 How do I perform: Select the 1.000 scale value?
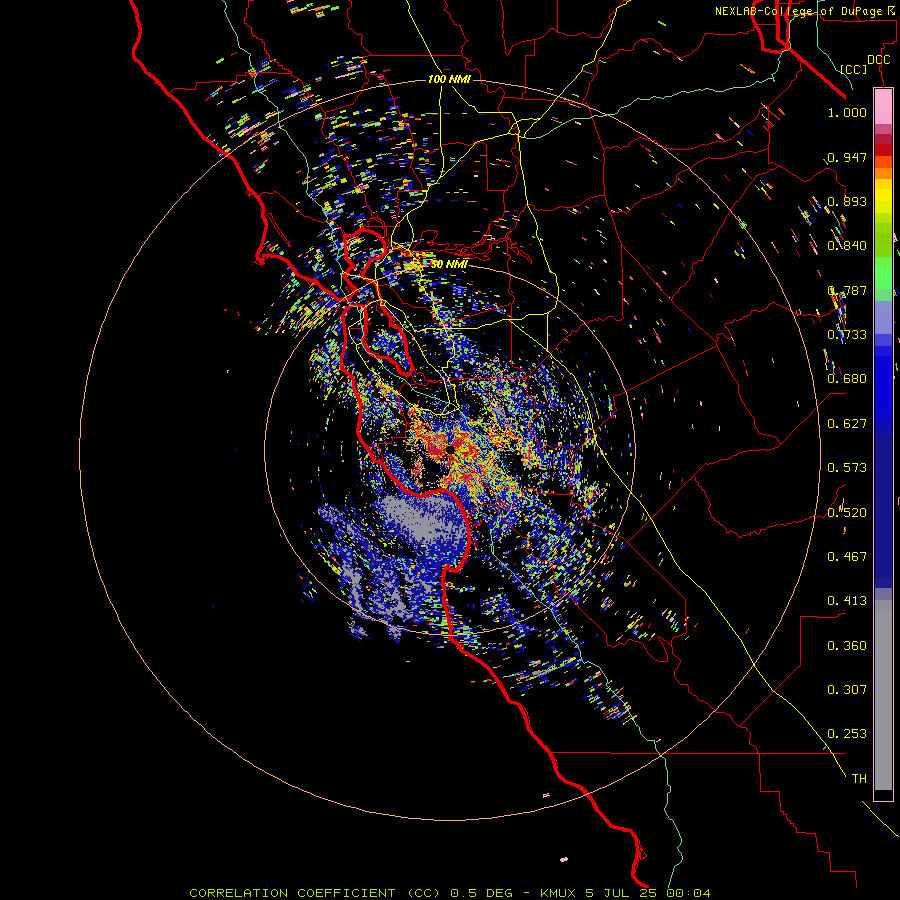coord(847,112)
